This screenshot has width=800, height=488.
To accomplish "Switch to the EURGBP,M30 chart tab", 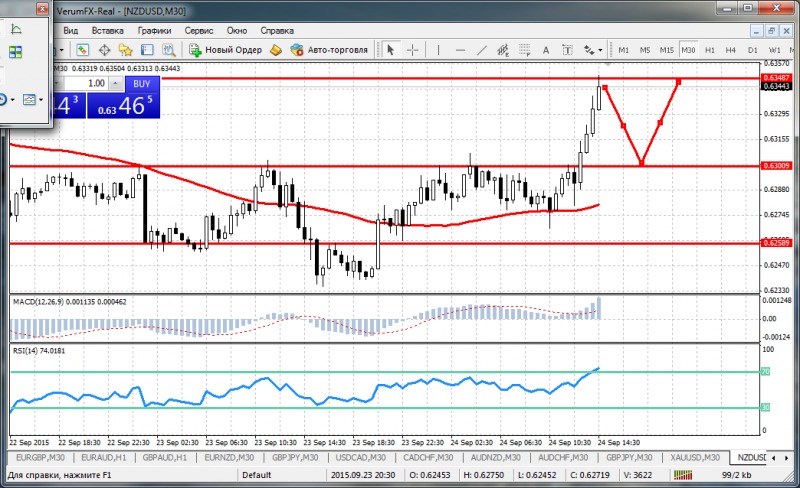I will pyautogui.click(x=40, y=457).
